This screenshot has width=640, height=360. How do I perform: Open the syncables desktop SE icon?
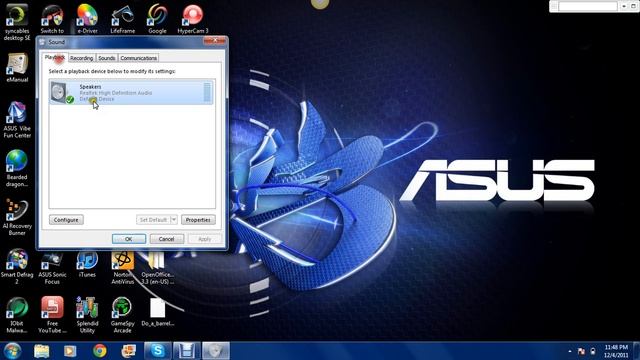coord(17,22)
